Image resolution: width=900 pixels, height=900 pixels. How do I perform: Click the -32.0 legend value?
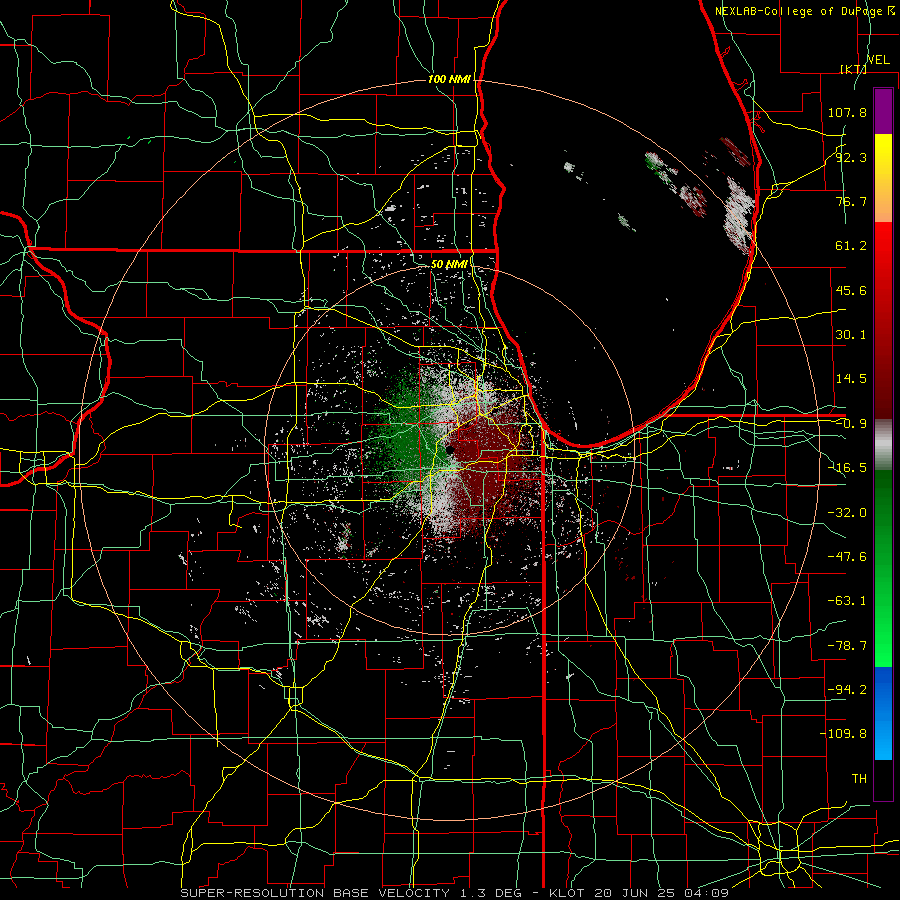coord(847,513)
